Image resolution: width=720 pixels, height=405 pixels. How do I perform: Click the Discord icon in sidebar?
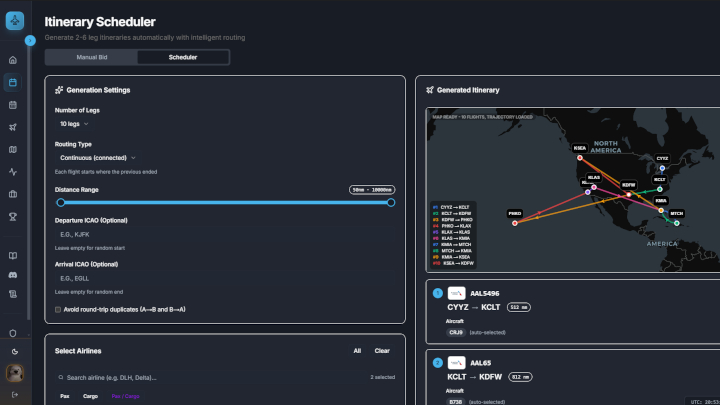(13, 275)
